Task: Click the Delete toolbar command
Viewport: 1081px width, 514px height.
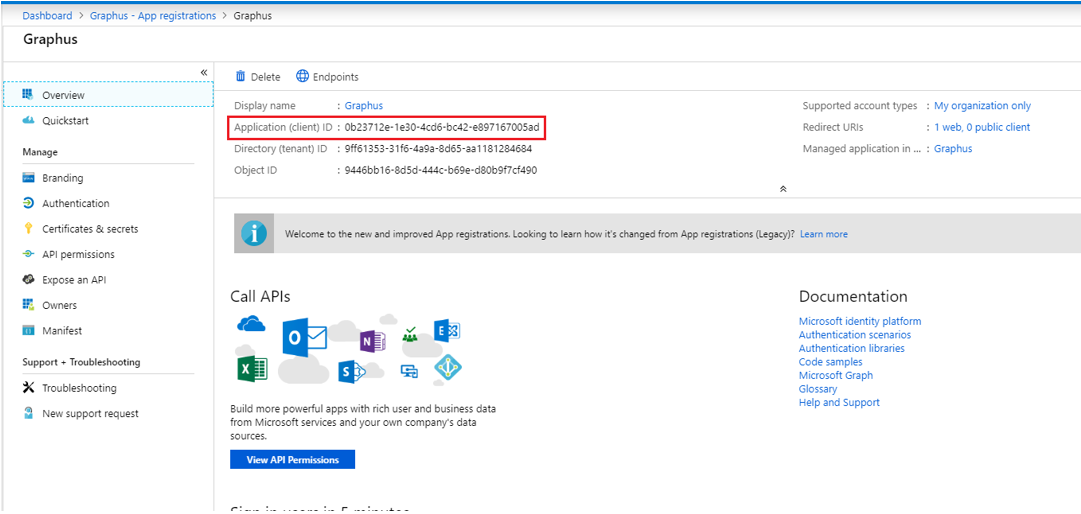Action: [258, 76]
